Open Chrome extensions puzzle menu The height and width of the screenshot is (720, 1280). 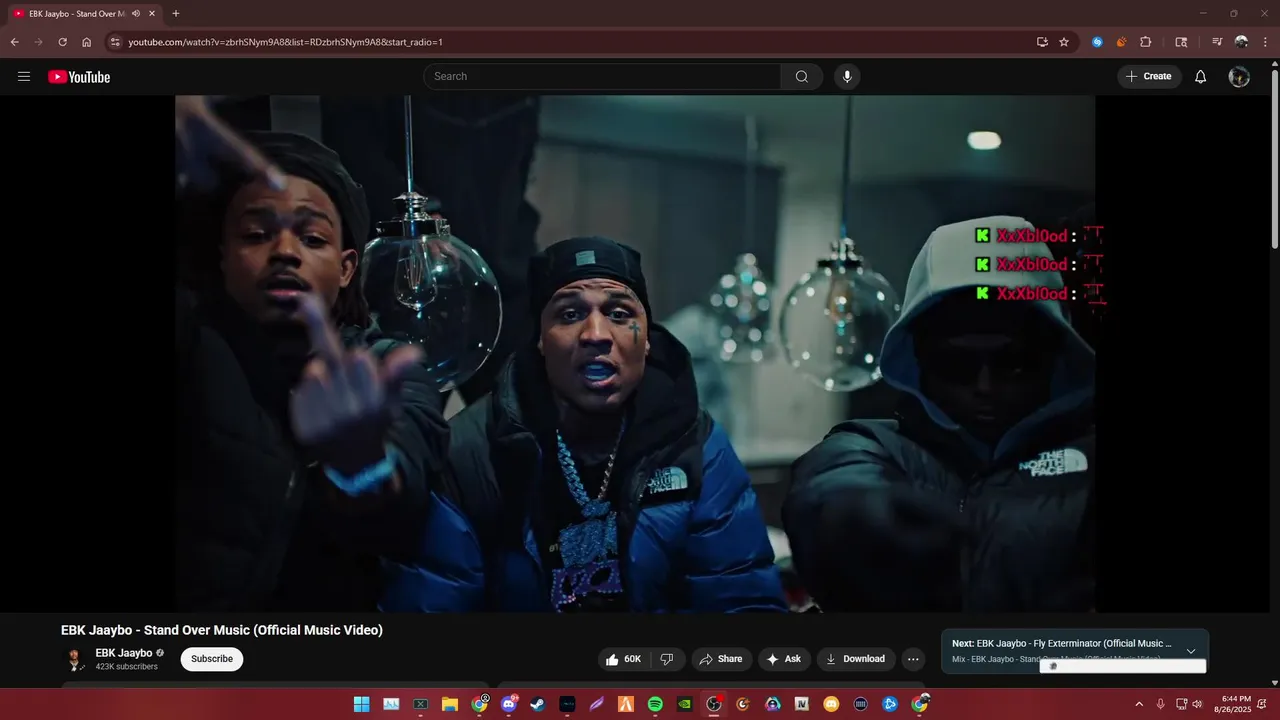tap(1146, 42)
